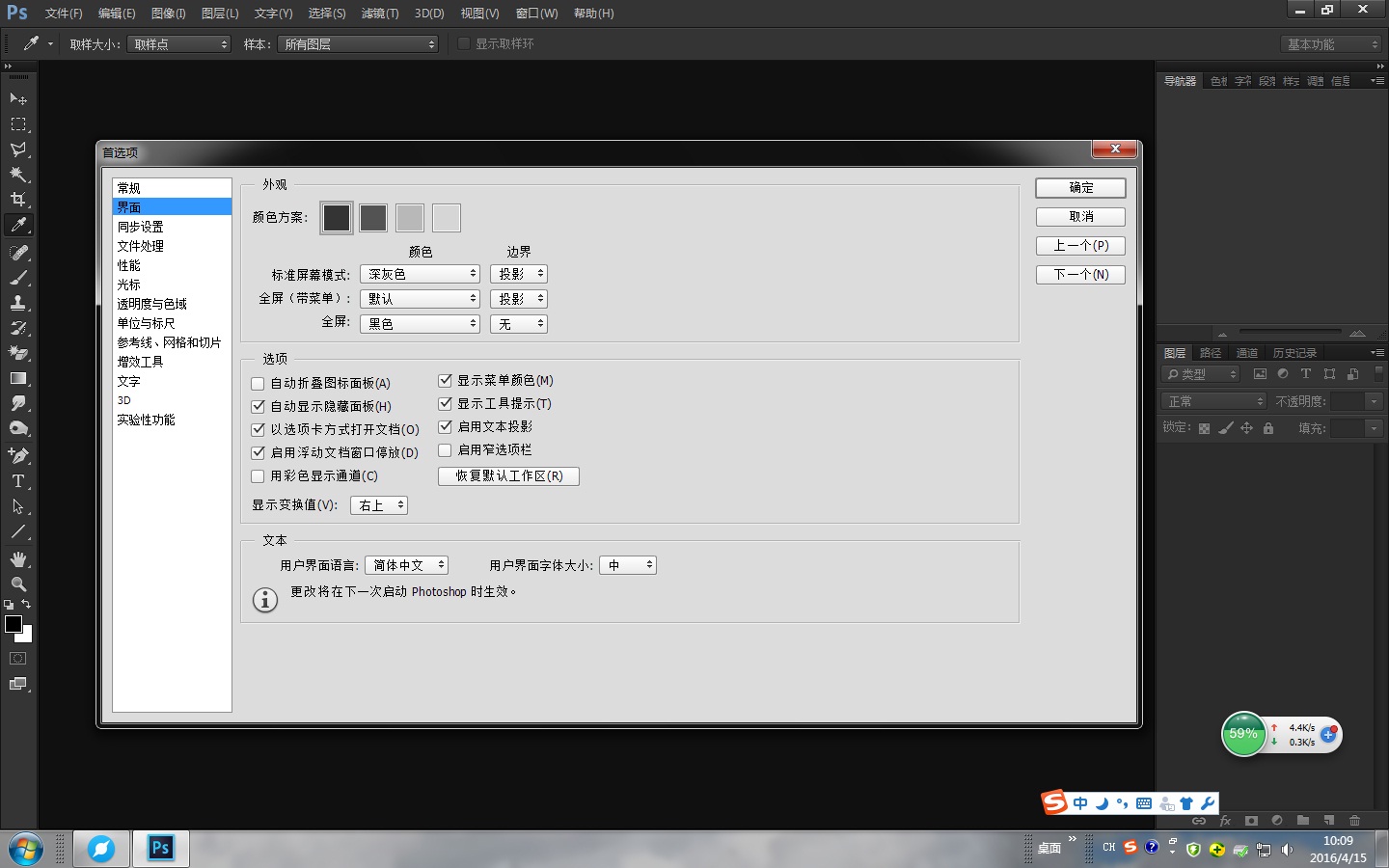The width and height of the screenshot is (1389, 868).
Task: Change screen mode icon in toolbox
Action: click(18, 684)
